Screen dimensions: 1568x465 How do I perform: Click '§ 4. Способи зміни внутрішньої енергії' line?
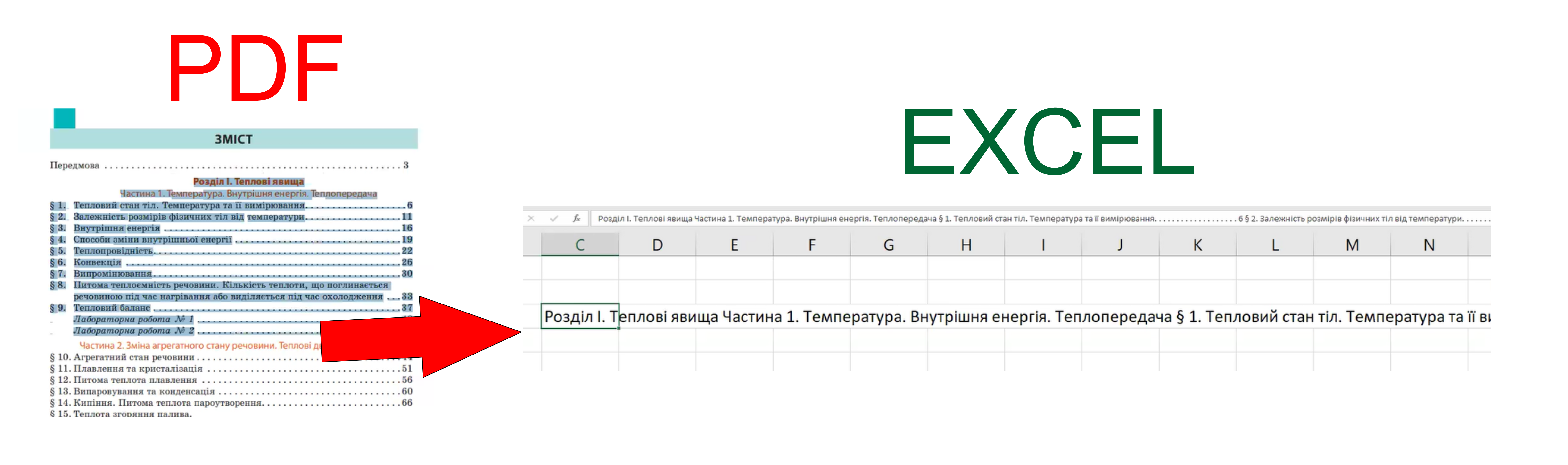point(231,239)
